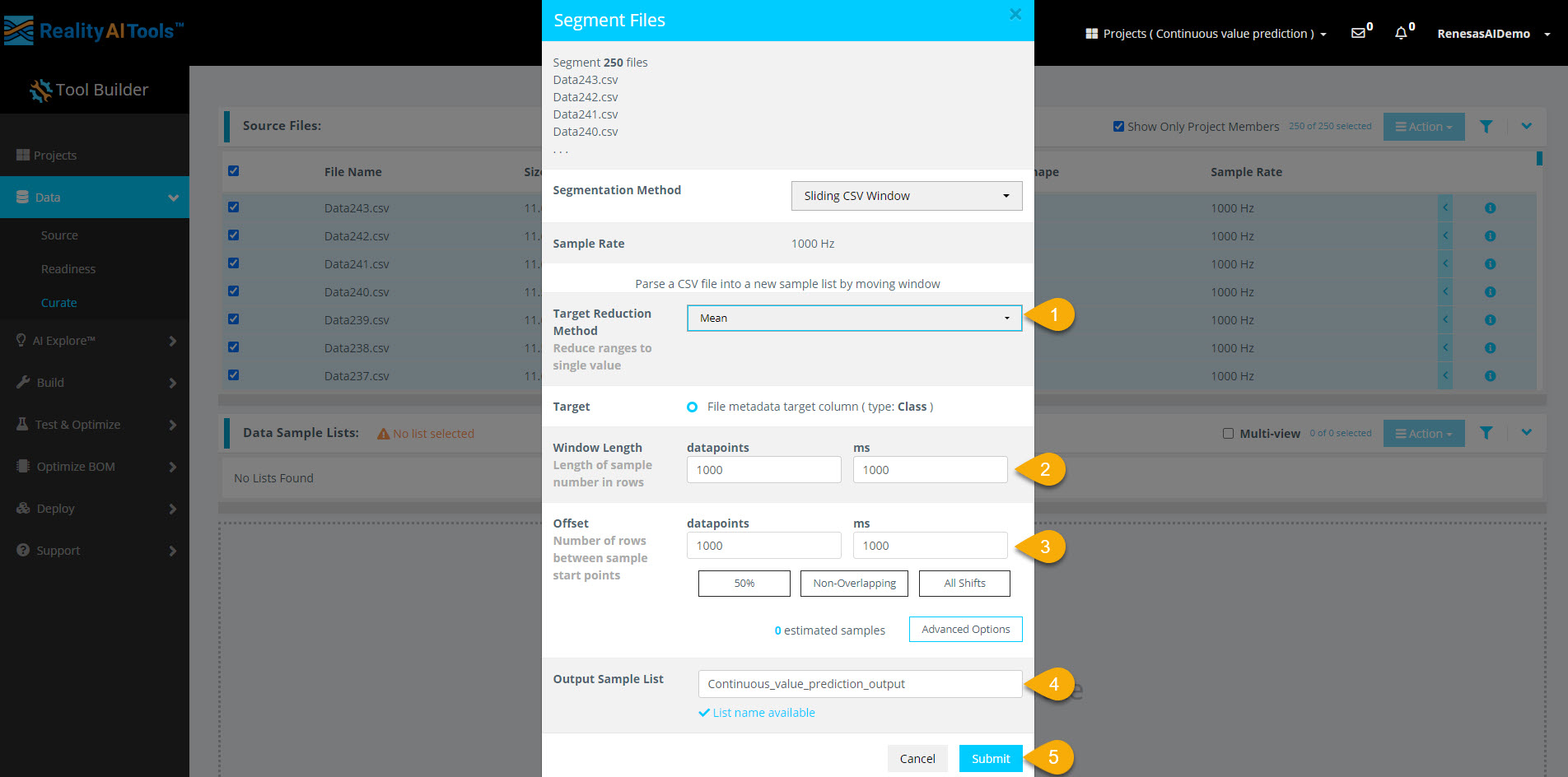Screen dimensions: 1568x777
Task: Click the notifications bell icon
Action: [1402, 34]
